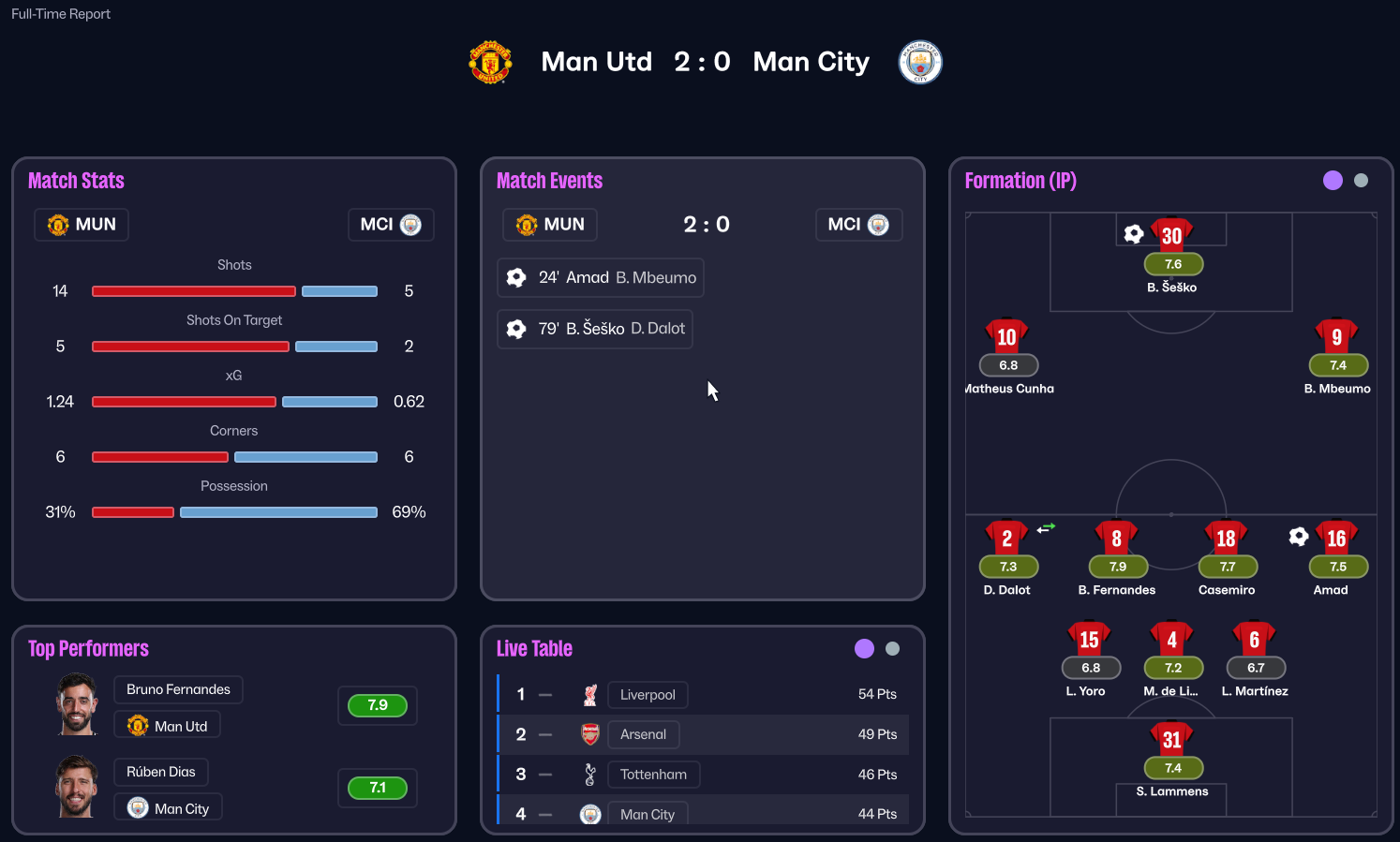
Task: Click the Manchester City crest in header
Action: coord(919,62)
